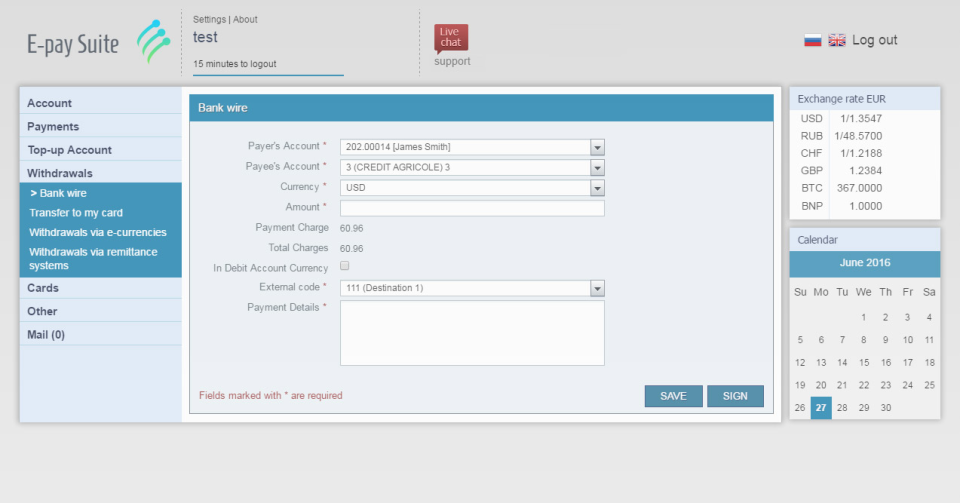The image size is (960, 503).
Task: Click the SAVE button
Action: 673,396
